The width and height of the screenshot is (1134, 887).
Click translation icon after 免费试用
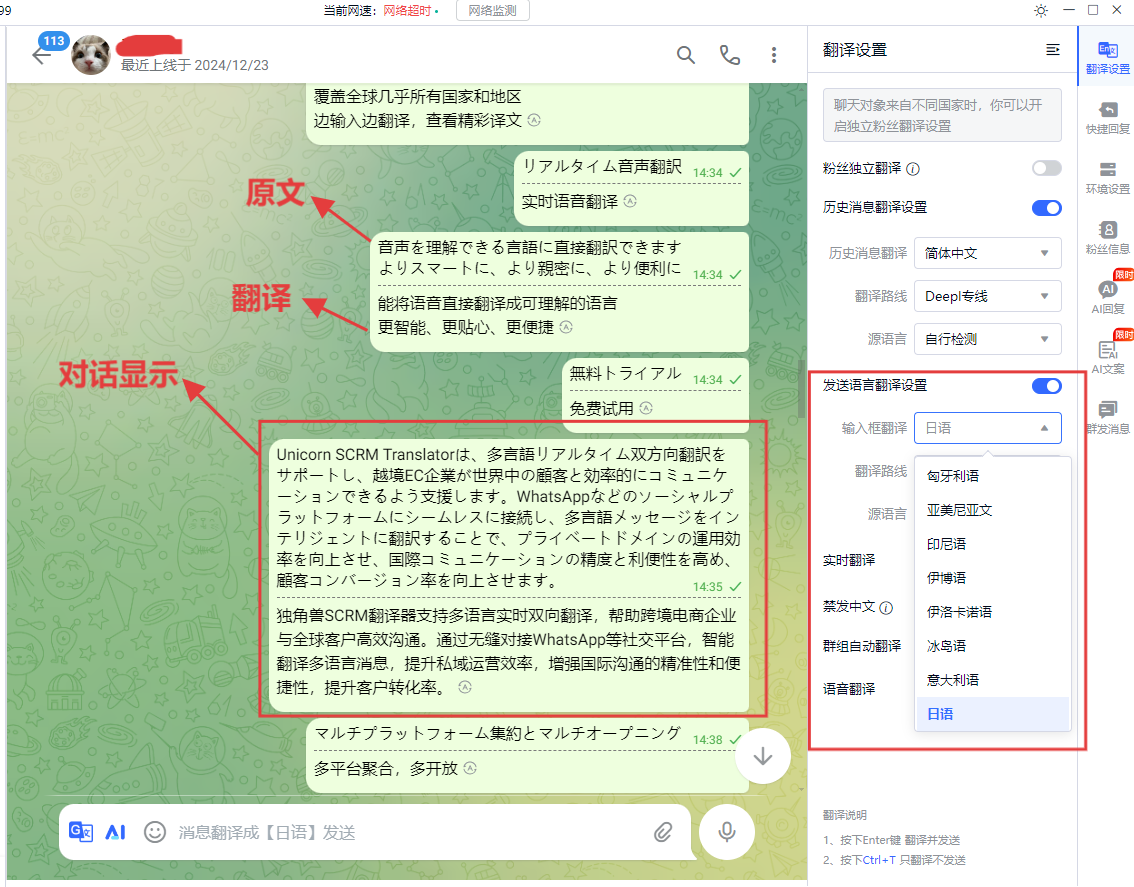pos(646,408)
